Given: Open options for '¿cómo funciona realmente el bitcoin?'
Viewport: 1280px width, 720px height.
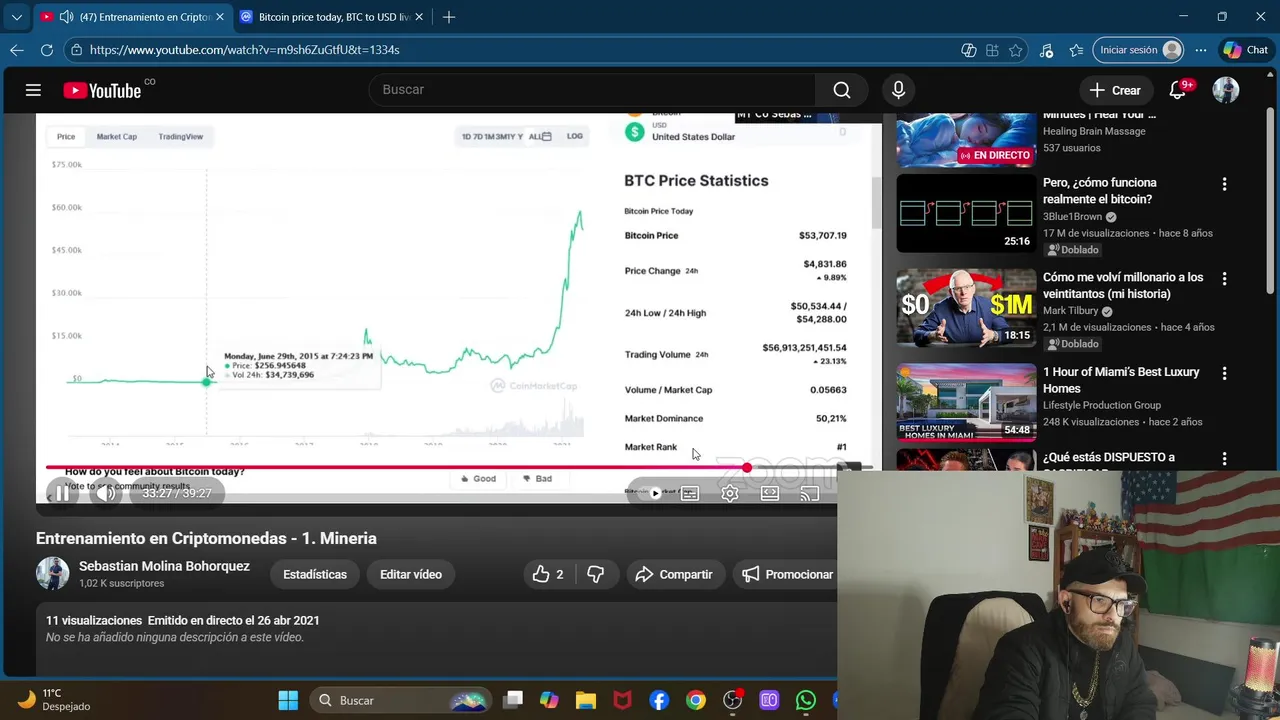Looking at the screenshot, I should (1224, 185).
